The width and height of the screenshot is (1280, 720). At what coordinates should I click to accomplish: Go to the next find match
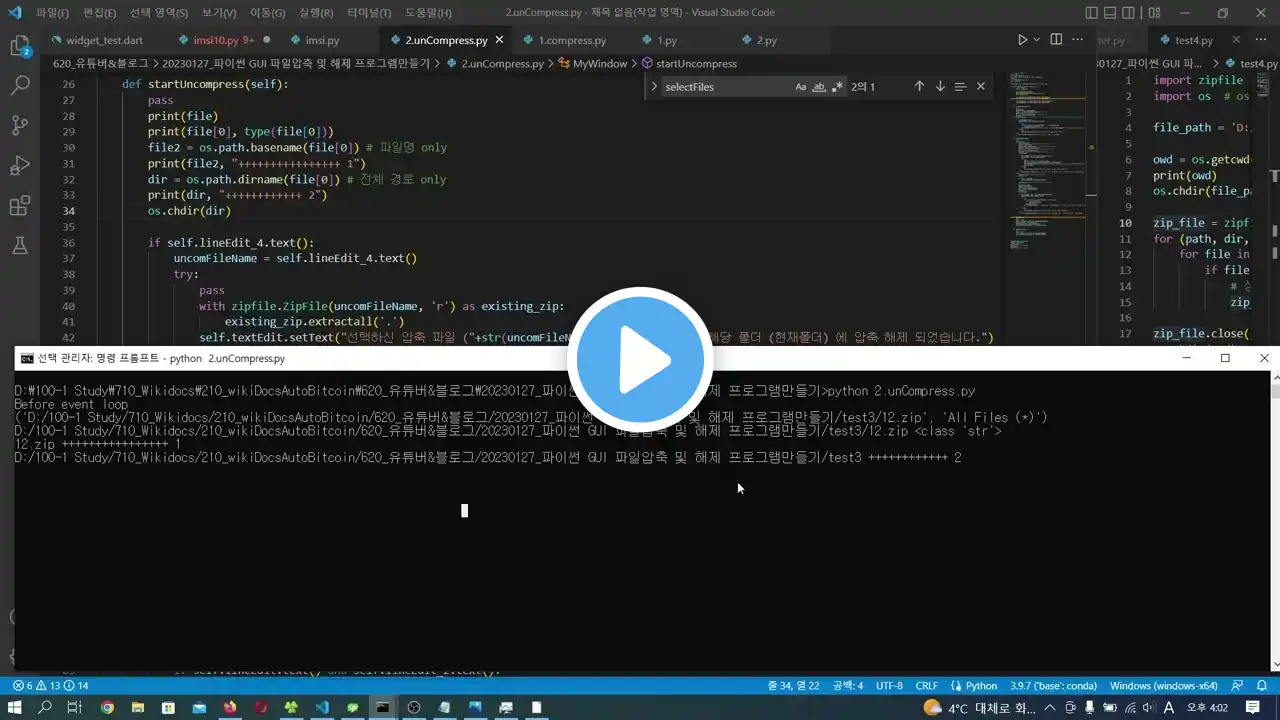[940, 87]
